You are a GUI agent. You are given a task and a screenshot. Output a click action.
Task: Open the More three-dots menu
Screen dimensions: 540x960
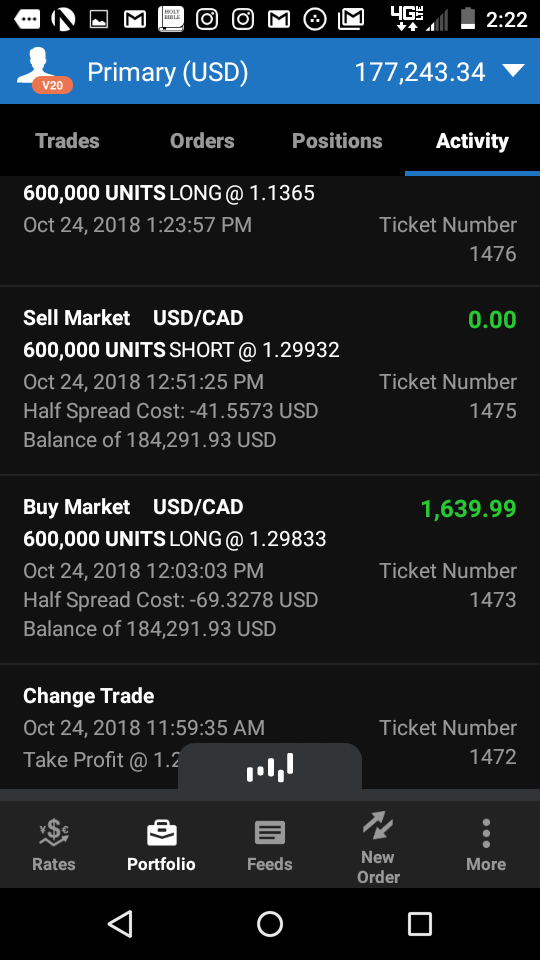(x=486, y=833)
